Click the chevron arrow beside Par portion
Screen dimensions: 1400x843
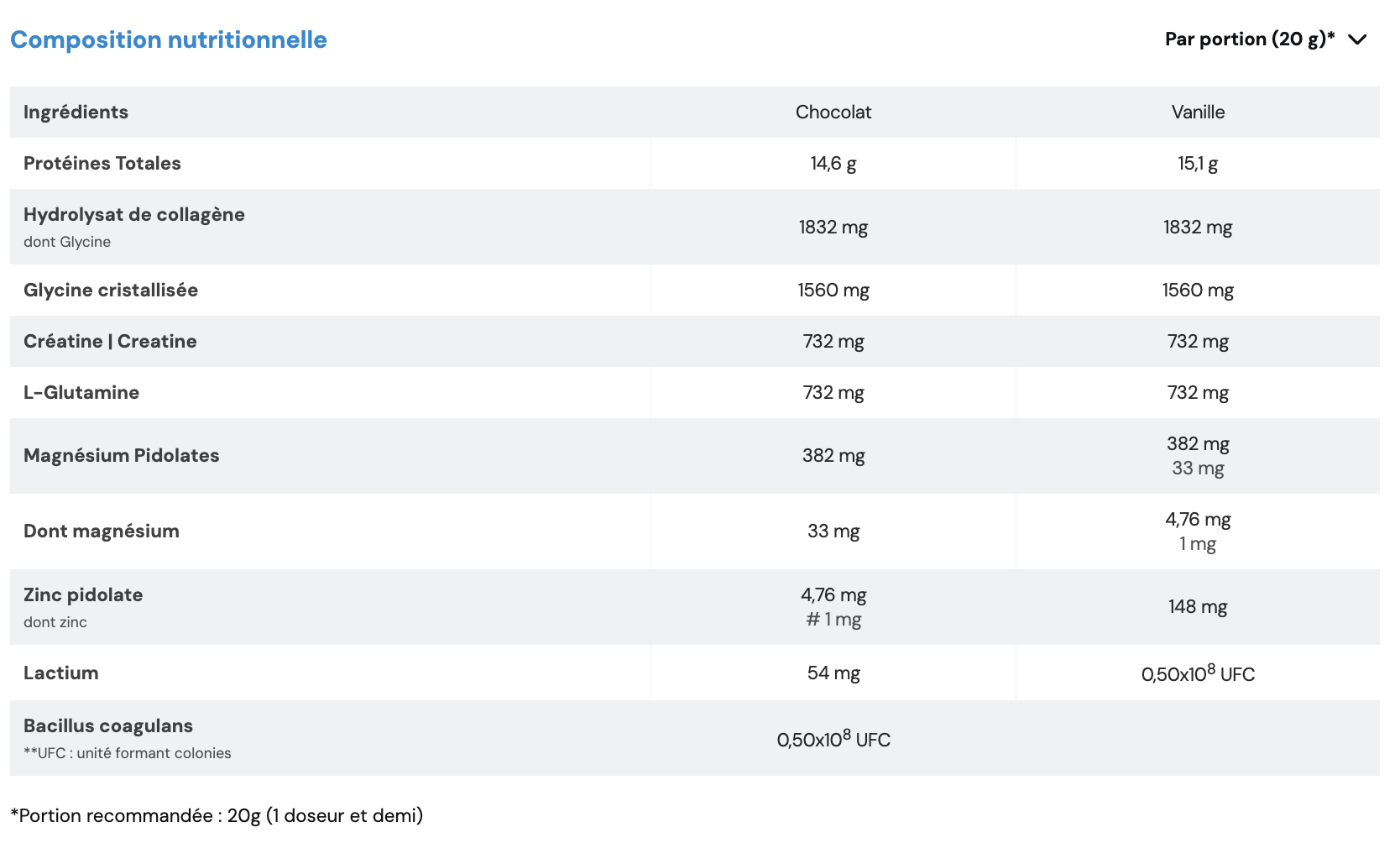click(x=1357, y=39)
